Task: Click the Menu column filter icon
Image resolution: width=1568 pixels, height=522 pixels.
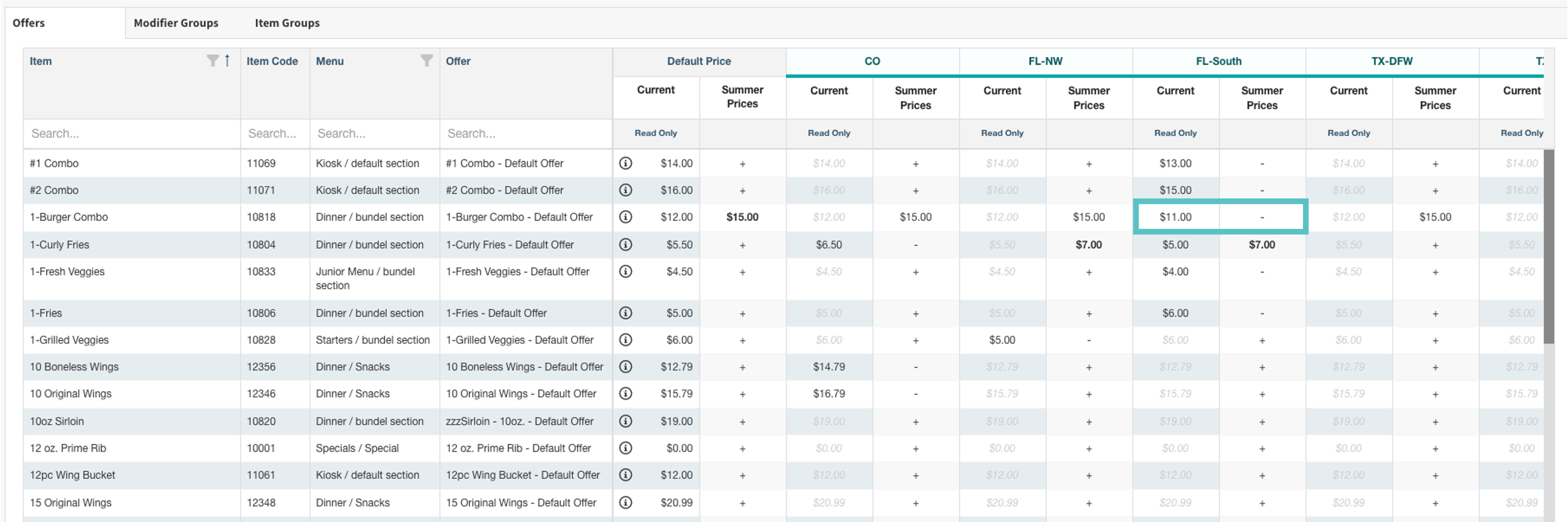Action: pyautogui.click(x=427, y=60)
